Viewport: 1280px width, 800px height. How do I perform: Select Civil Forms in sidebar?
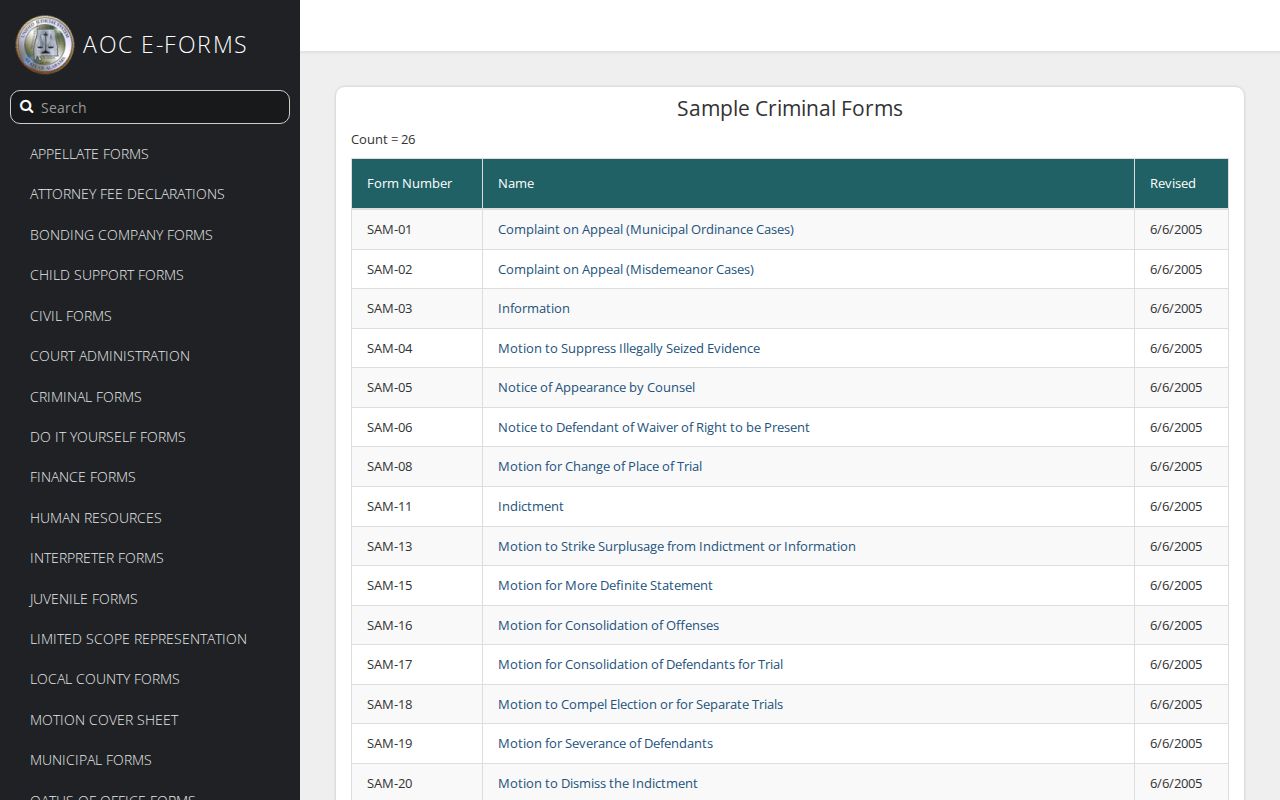click(x=71, y=316)
